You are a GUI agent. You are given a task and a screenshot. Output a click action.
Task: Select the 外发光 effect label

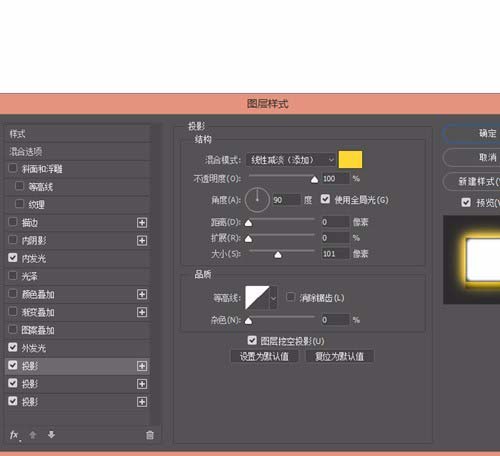pyautogui.click(x=34, y=348)
